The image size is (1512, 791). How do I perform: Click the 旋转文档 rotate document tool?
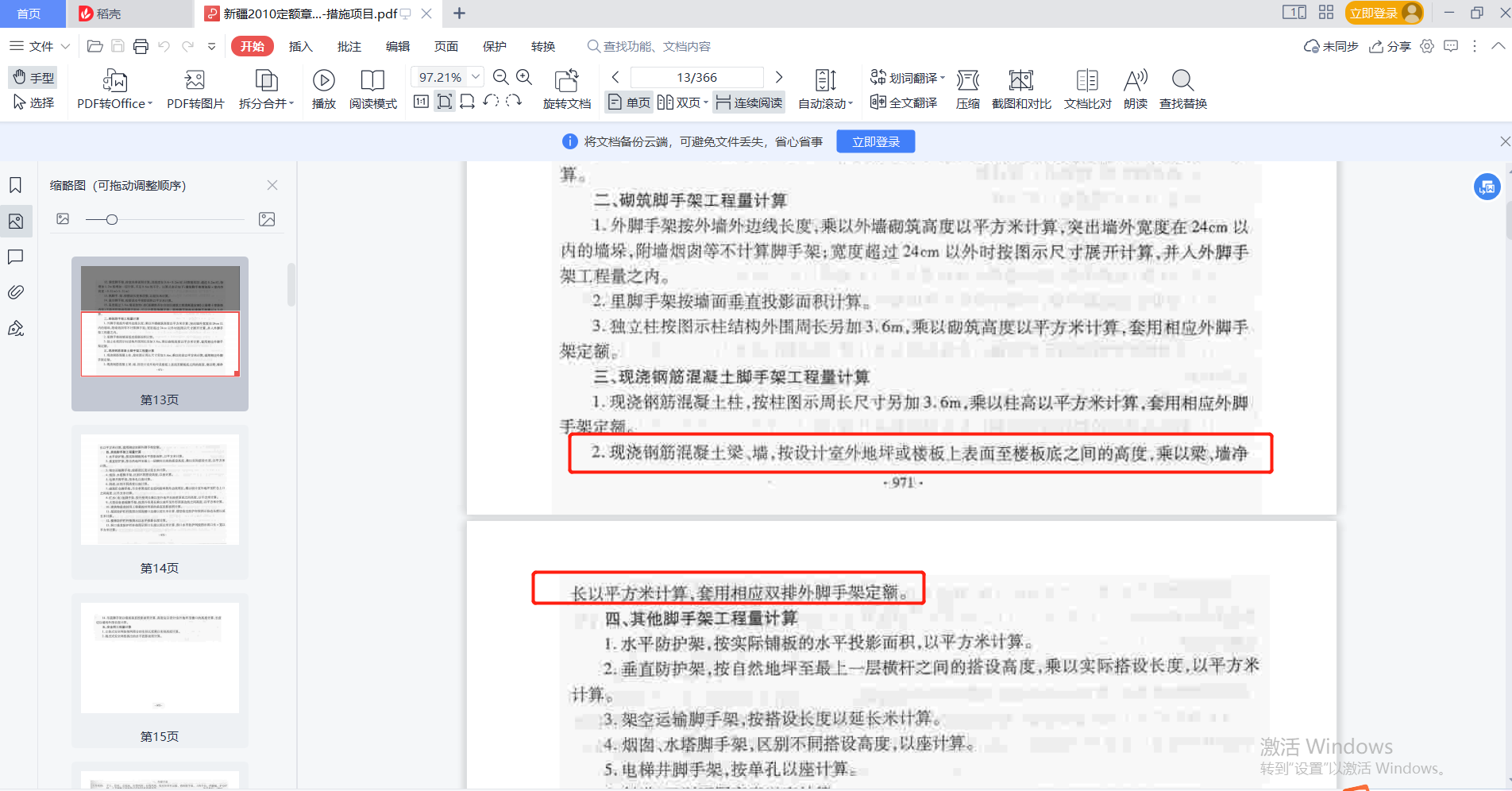pos(567,89)
